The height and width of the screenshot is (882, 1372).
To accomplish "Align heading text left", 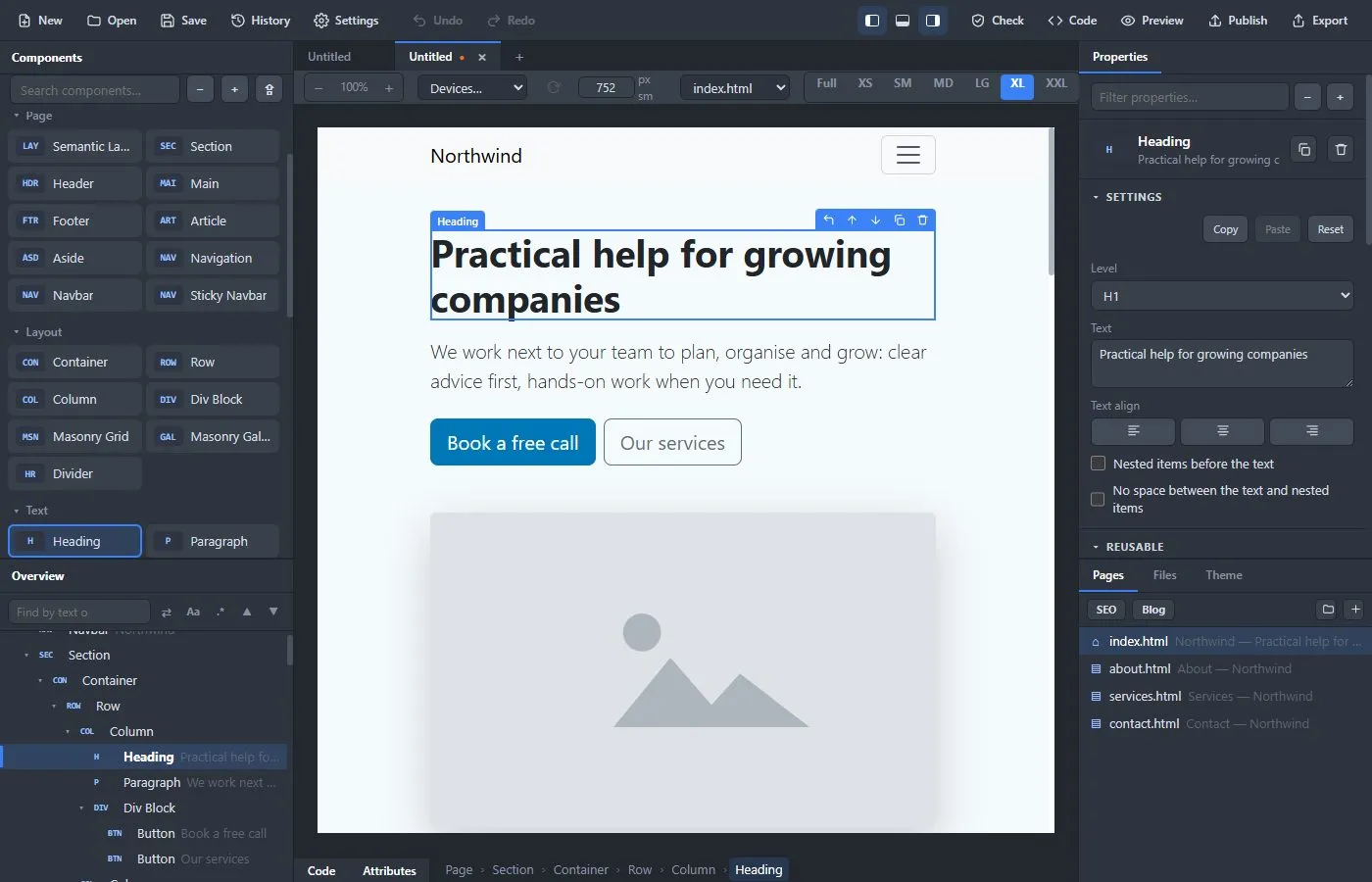I will (1133, 431).
